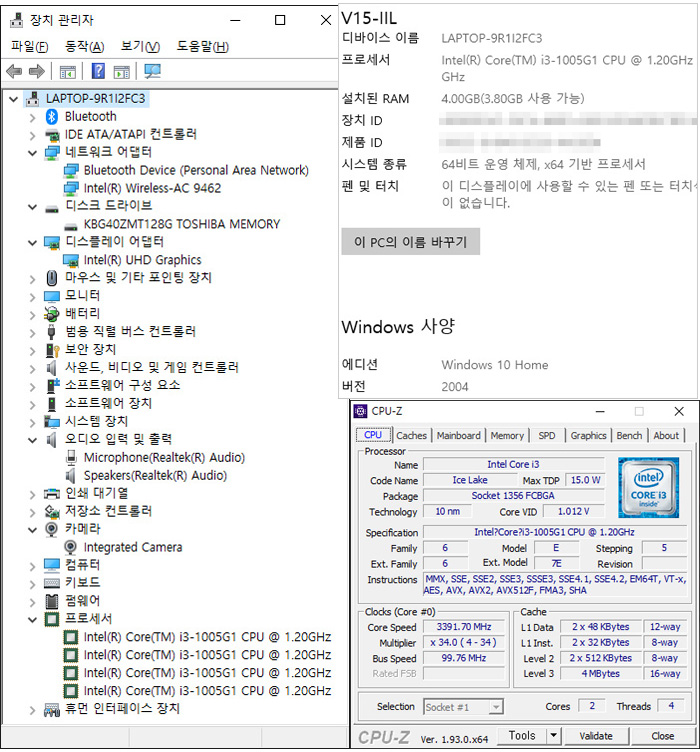Click the Core Speed 3391.70 MHz field
The width and height of the screenshot is (700, 752).
pyautogui.click(x=464, y=627)
